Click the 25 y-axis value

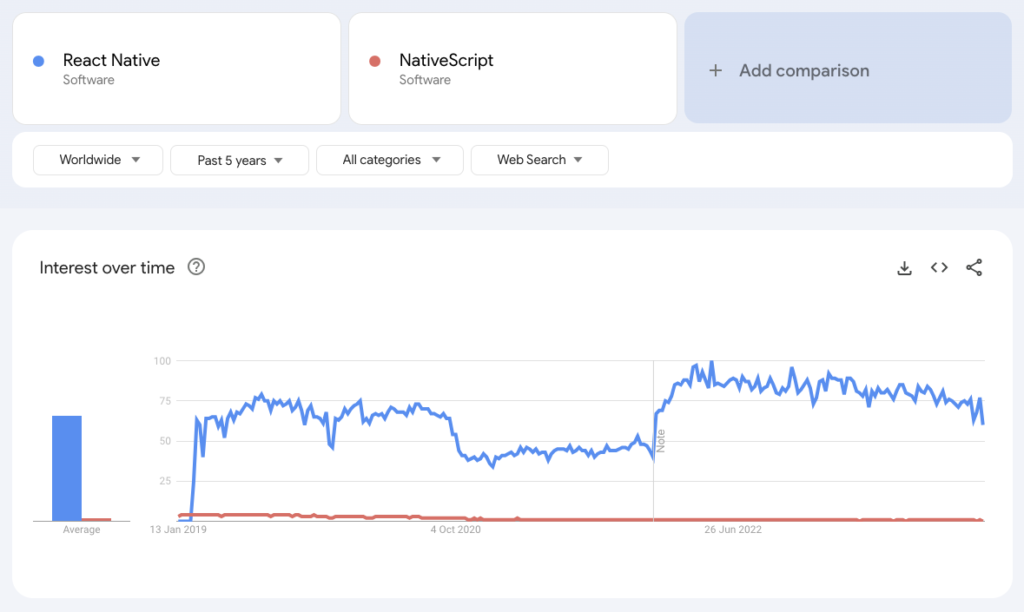[165, 481]
